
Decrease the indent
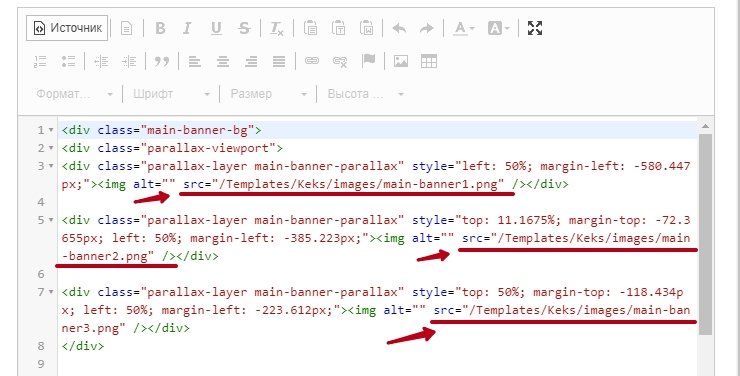pyautogui.click(x=101, y=61)
